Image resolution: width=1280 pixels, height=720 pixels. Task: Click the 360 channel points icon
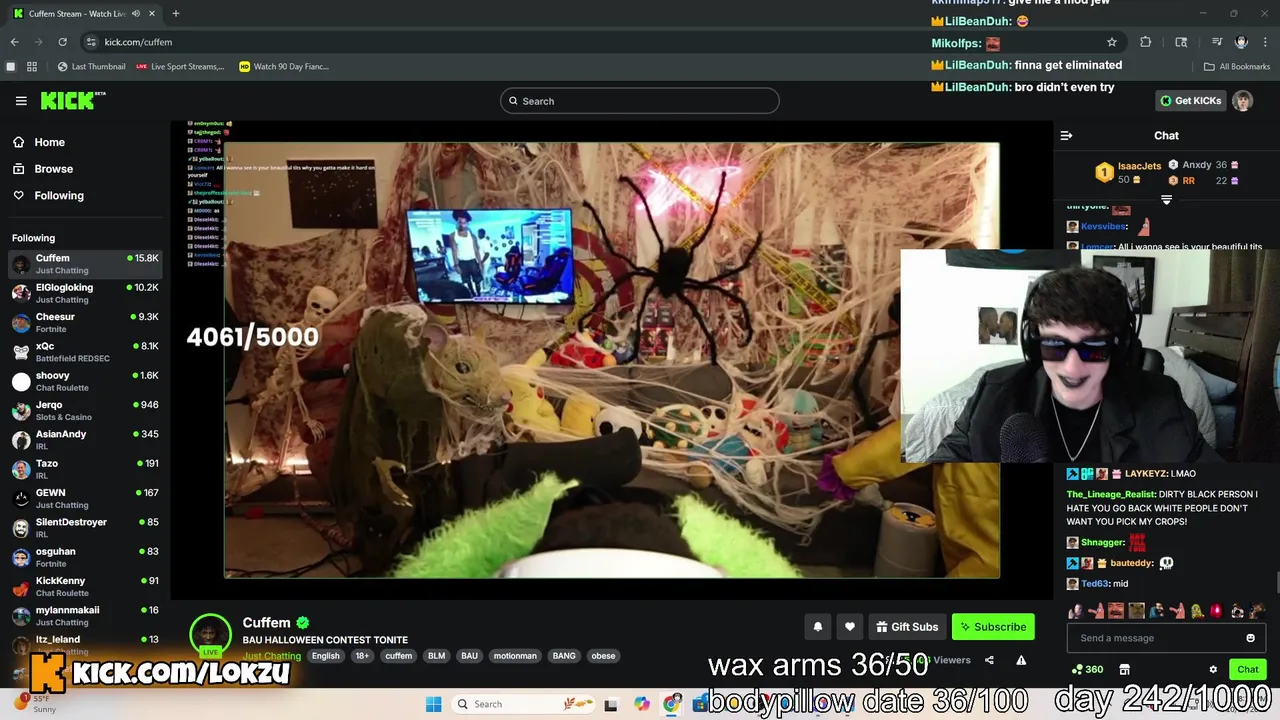click(1087, 669)
